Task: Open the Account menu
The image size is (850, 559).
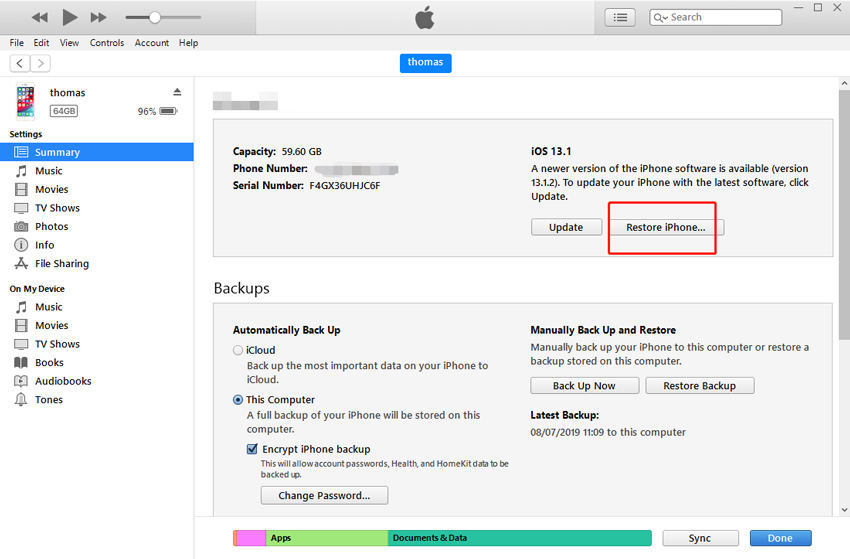Action: coord(152,43)
